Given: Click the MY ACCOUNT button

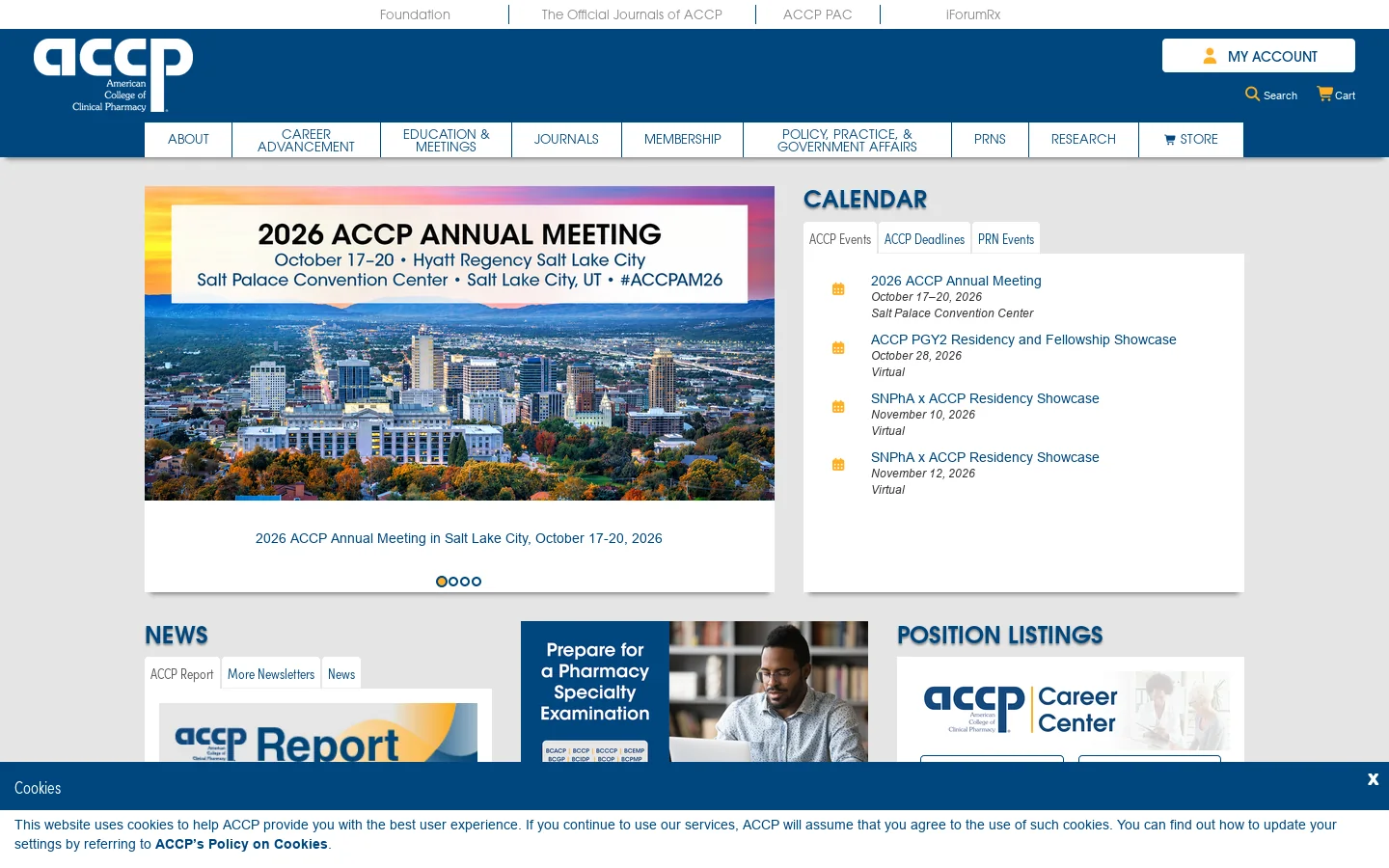Looking at the screenshot, I should pyautogui.click(x=1259, y=56).
